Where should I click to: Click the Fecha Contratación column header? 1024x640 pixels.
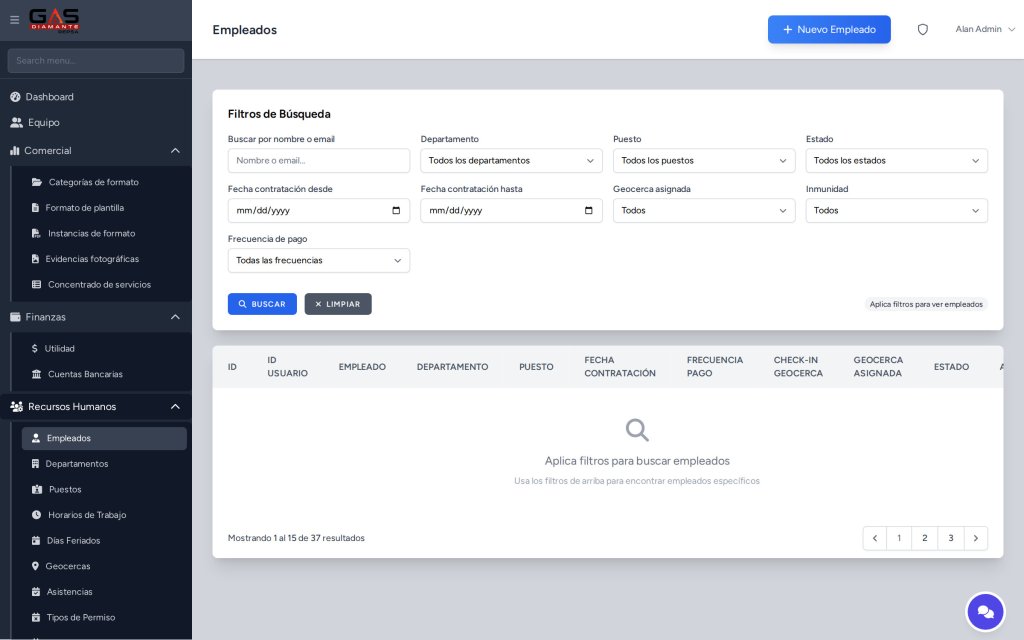pos(620,366)
